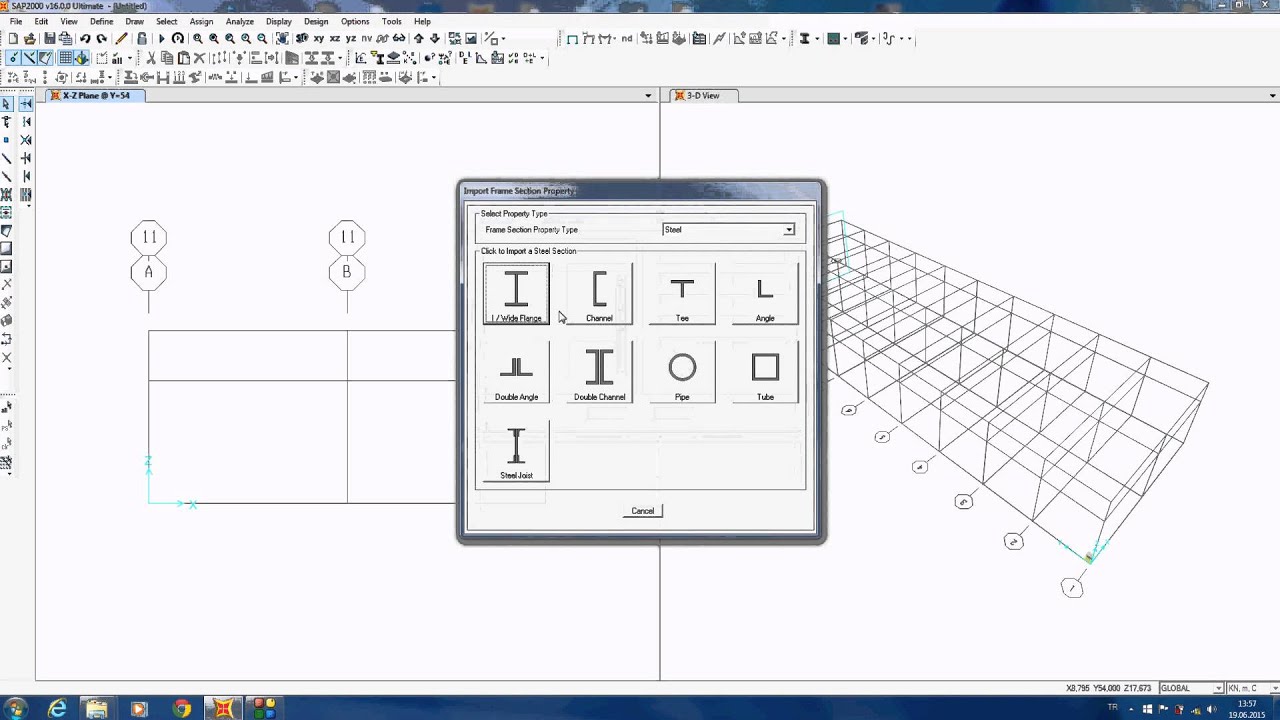Click the Redo toolbar icon
This screenshot has width=1280, height=720.
102,39
